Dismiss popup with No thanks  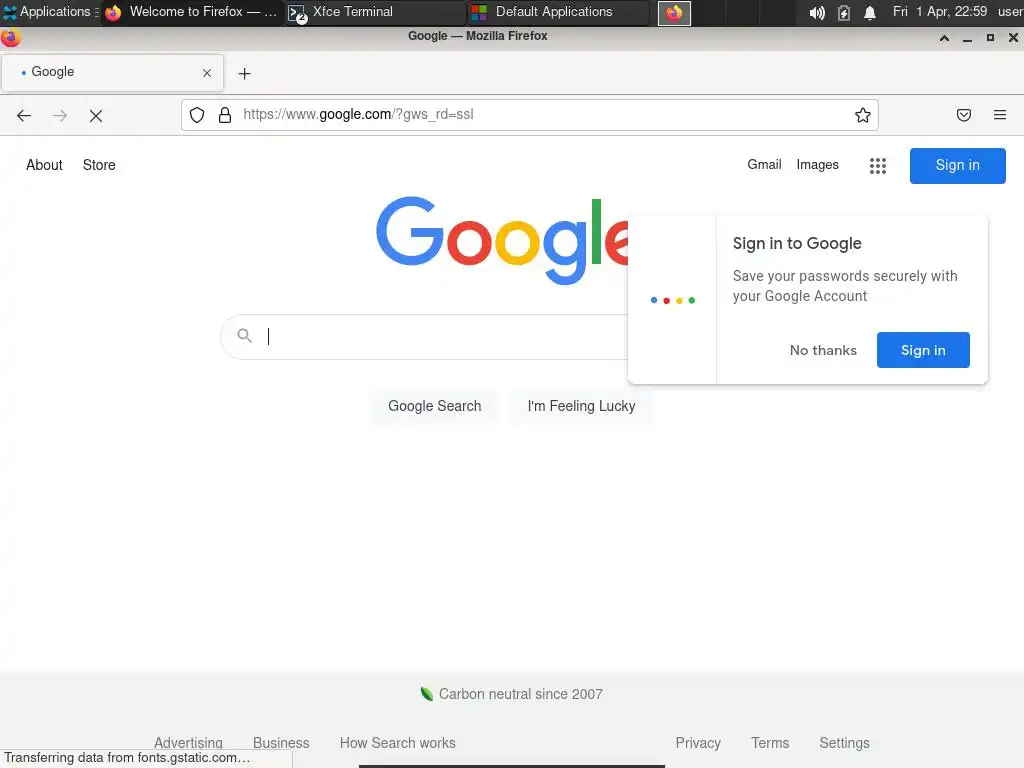[823, 350]
